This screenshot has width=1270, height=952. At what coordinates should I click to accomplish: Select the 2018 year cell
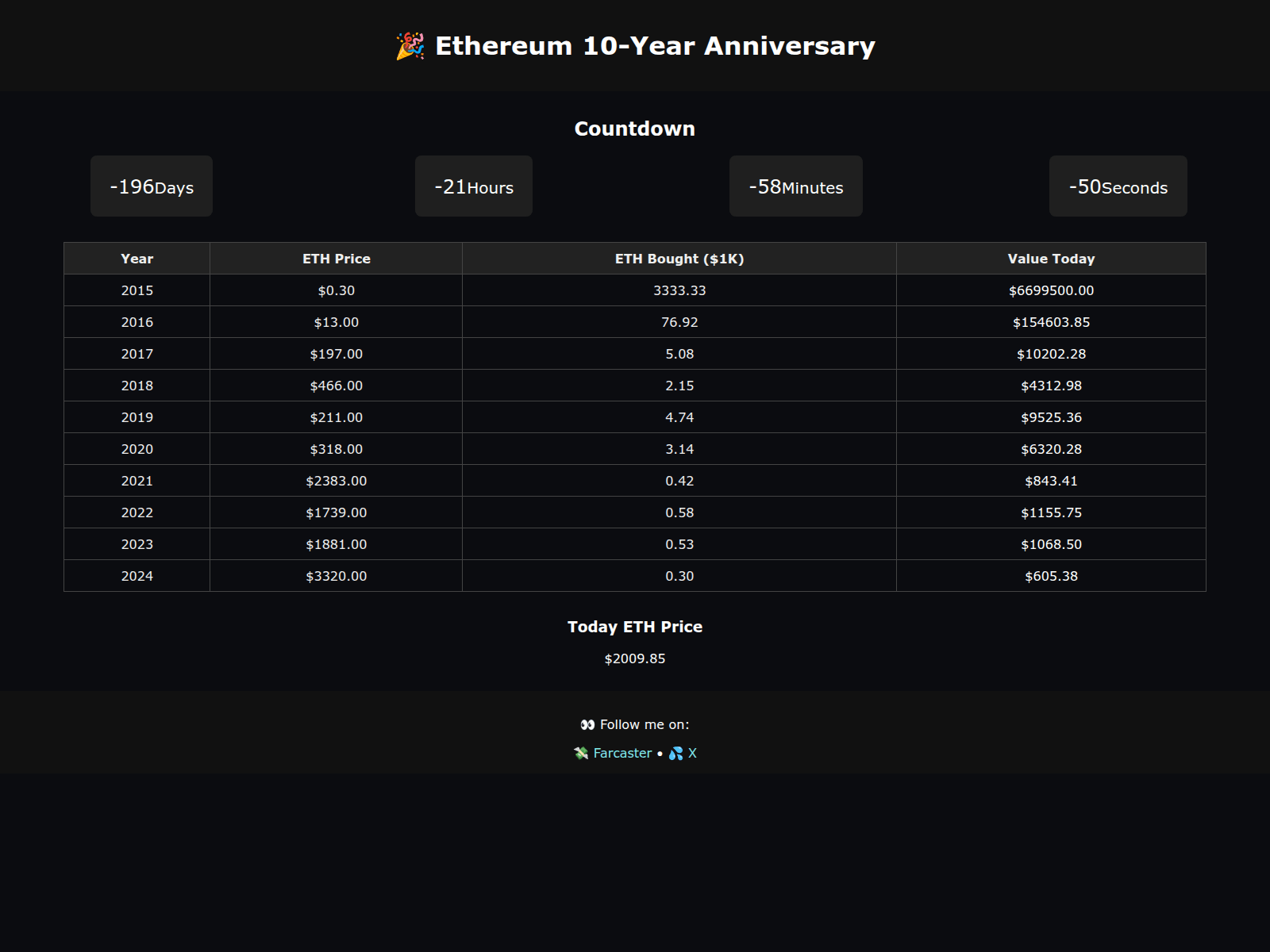(137, 386)
